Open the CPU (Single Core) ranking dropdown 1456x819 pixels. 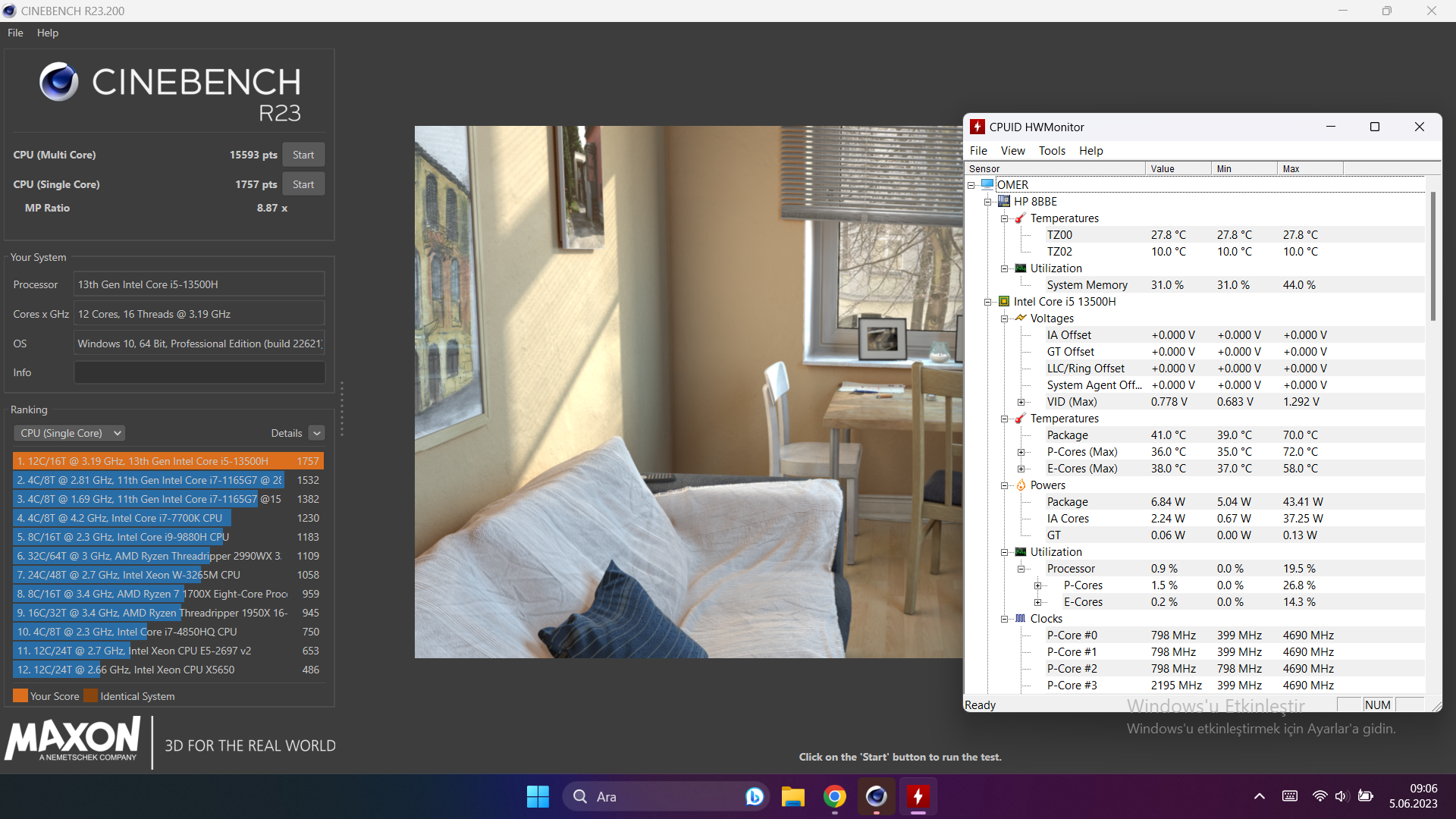tap(69, 433)
